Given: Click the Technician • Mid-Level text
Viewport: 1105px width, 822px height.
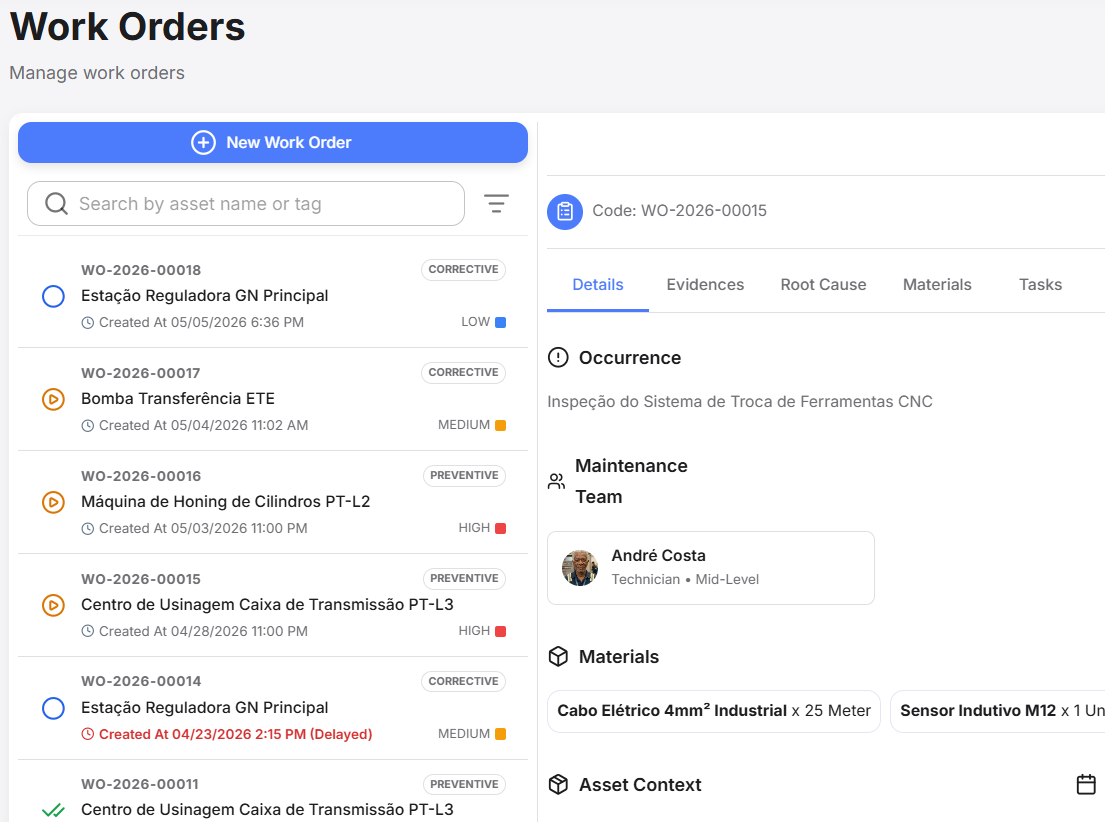Looking at the screenshot, I should click(x=685, y=579).
